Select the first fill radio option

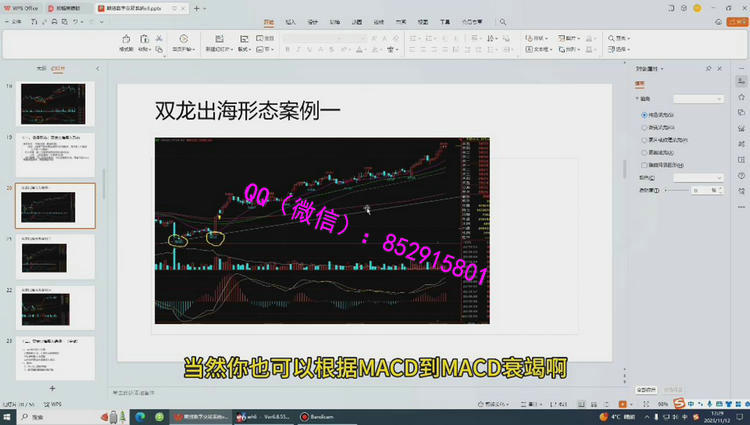(x=643, y=116)
